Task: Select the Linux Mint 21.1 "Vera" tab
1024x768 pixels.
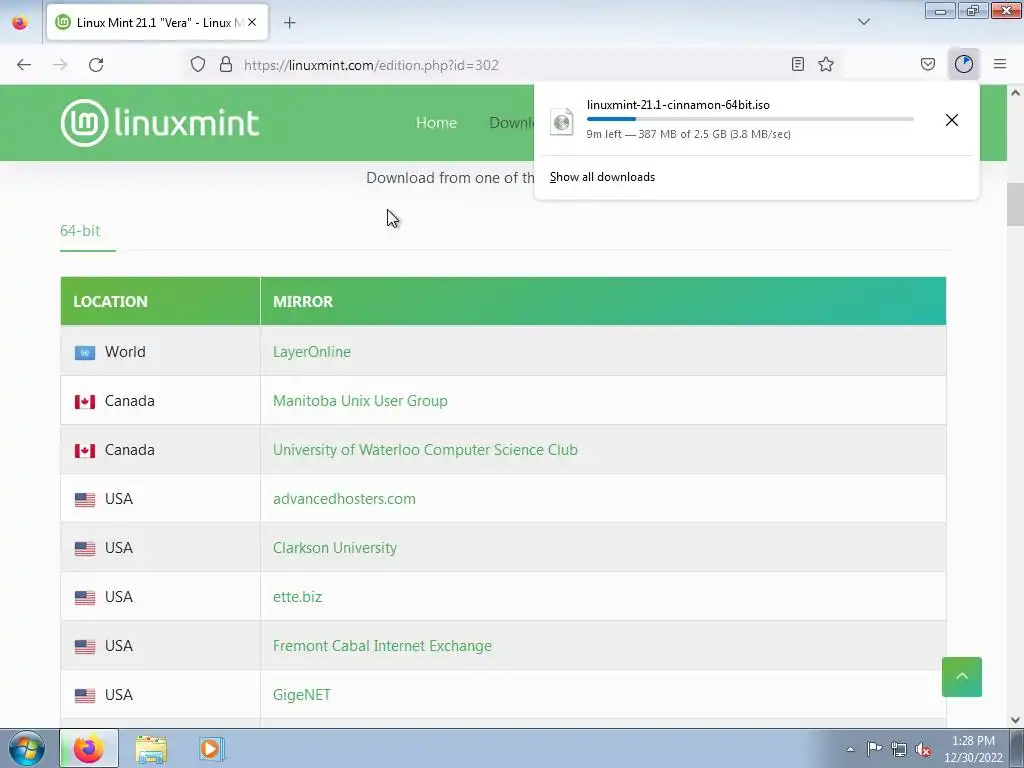Action: pyautogui.click(x=157, y=22)
